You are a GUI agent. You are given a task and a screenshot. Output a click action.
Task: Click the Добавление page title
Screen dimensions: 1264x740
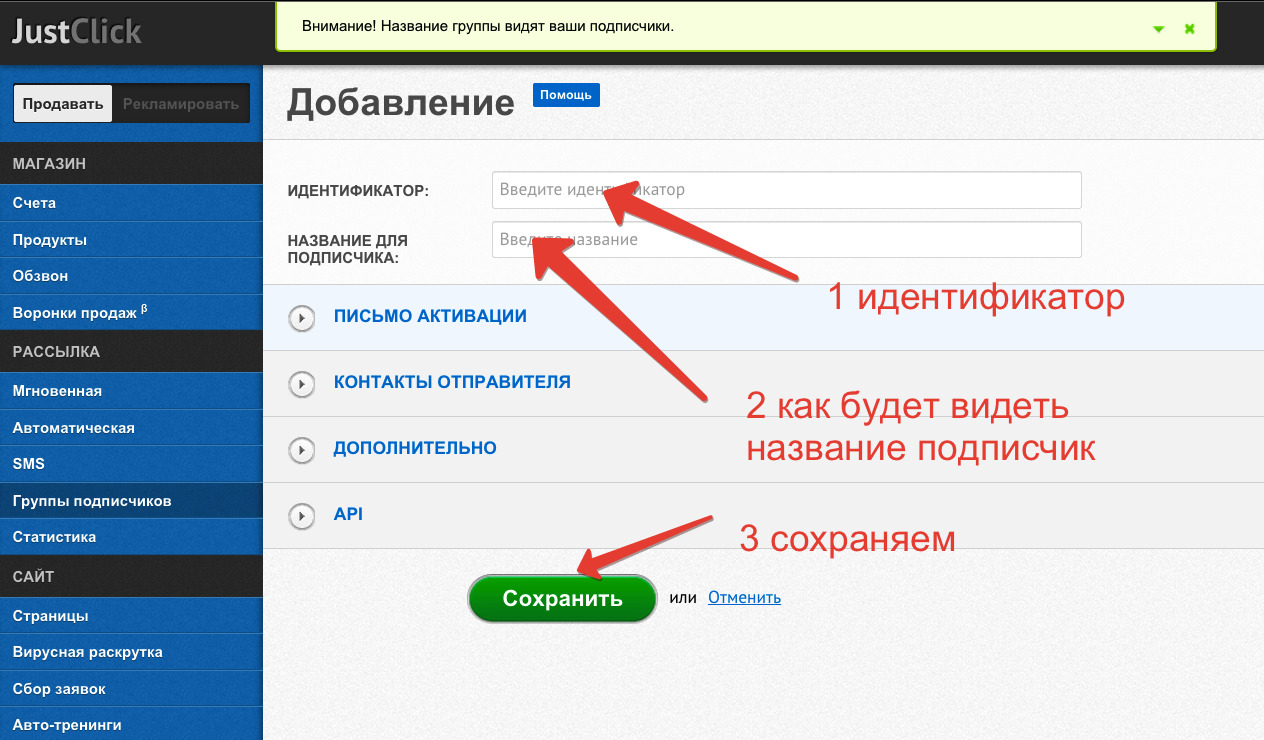(401, 102)
